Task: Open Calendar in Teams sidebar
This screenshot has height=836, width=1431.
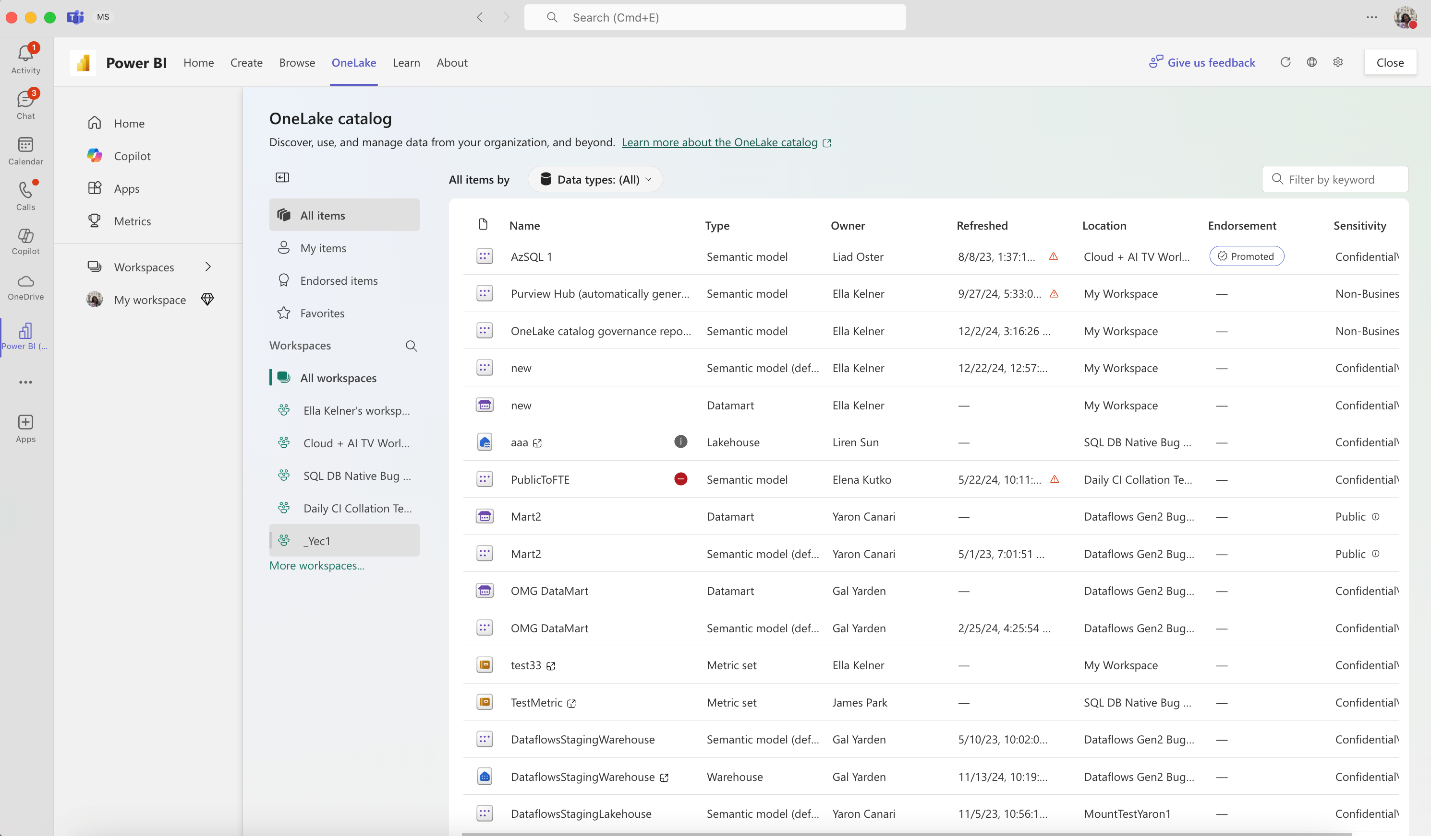Action: pos(26,151)
